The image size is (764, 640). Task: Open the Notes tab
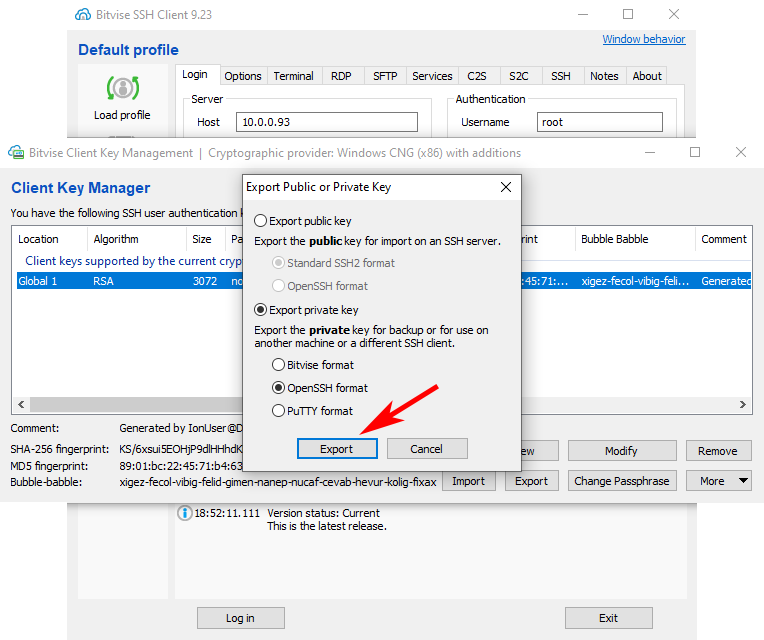click(x=604, y=76)
